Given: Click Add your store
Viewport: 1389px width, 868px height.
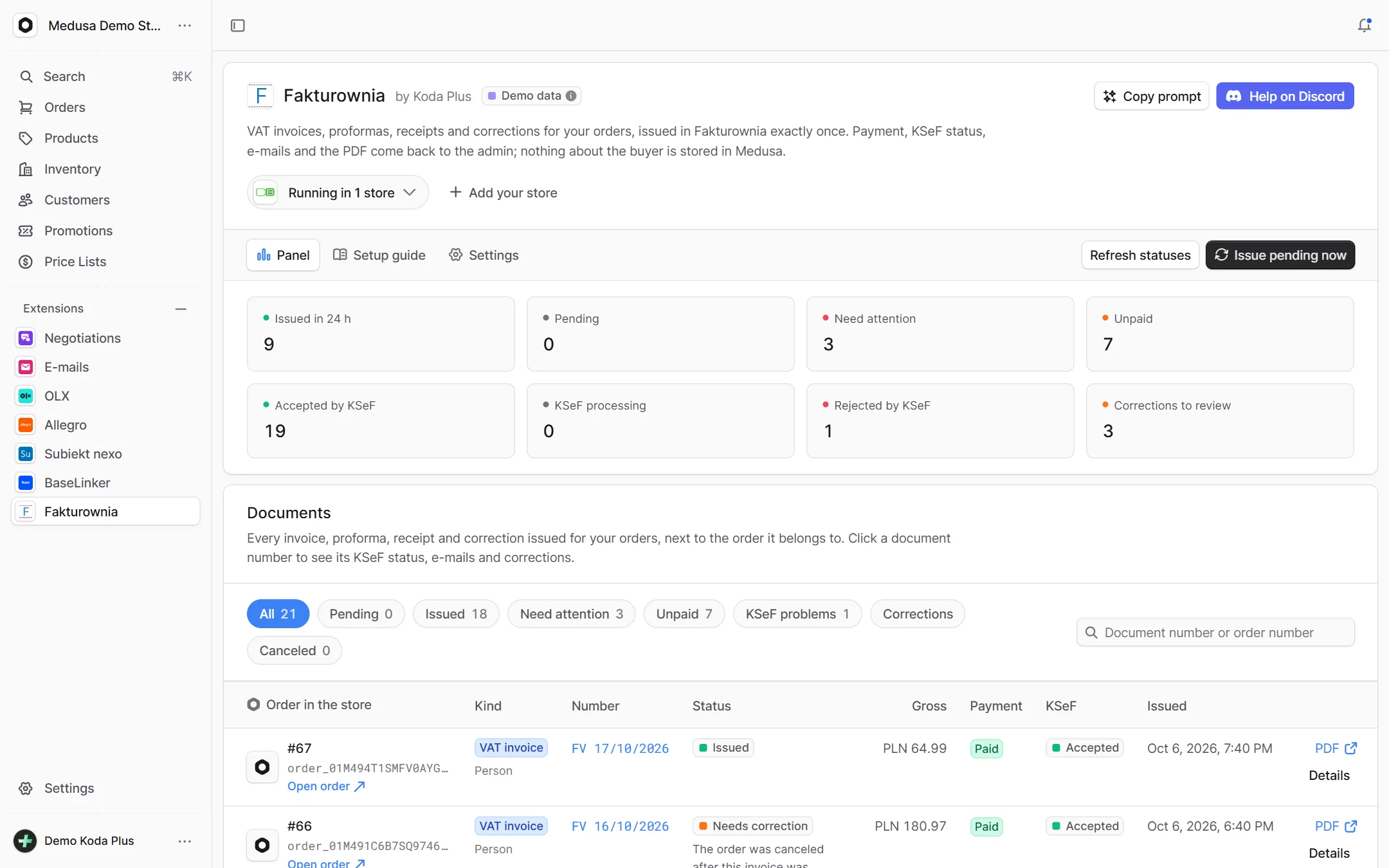Looking at the screenshot, I should coord(503,193).
